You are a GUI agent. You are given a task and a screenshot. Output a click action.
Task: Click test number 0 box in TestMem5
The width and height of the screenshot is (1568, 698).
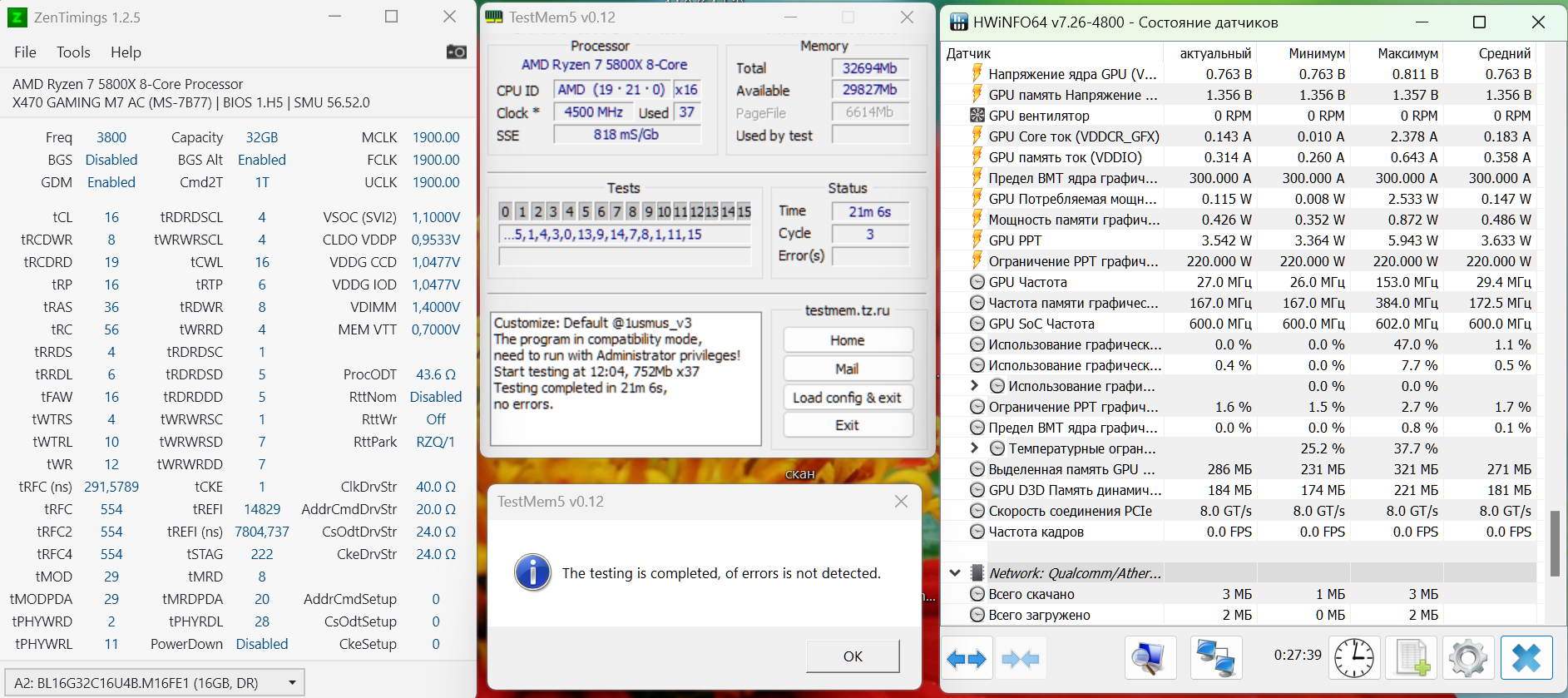(506, 211)
